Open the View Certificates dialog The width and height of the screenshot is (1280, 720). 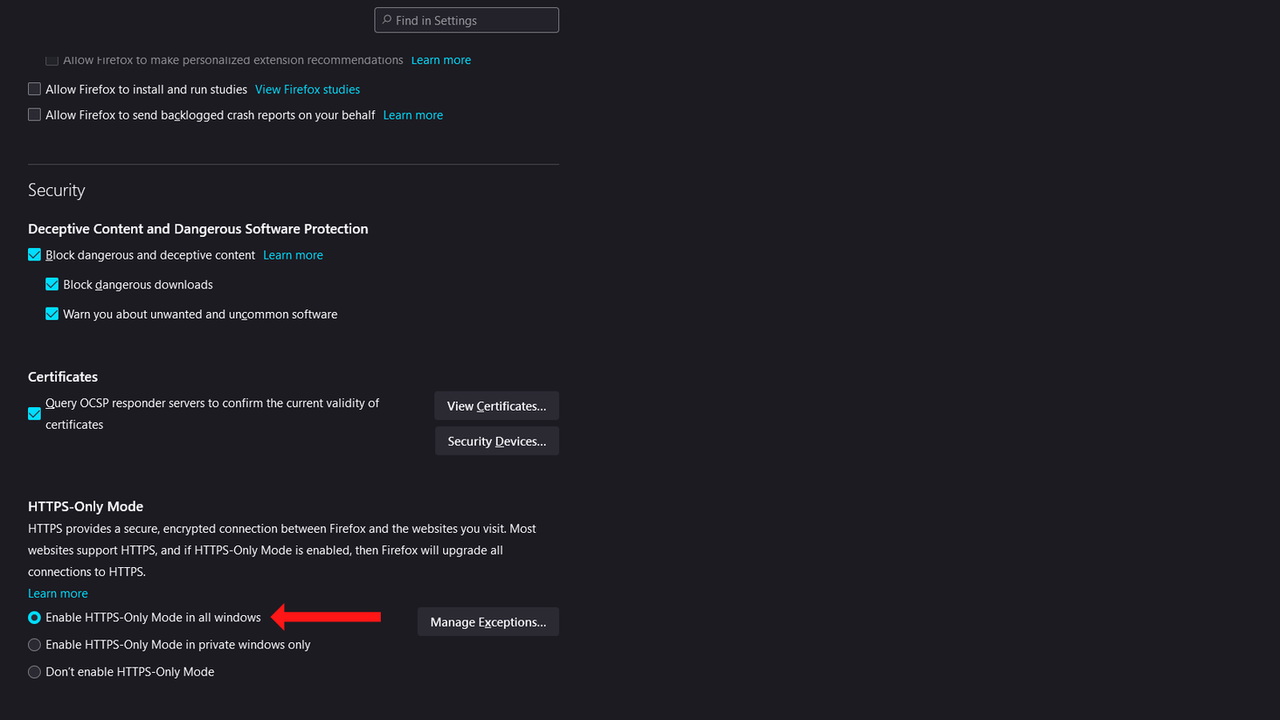coord(496,406)
